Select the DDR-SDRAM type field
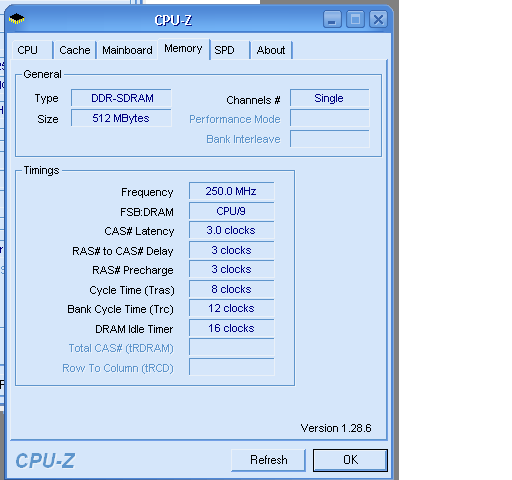This screenshot has width=512, height=480. point(121,98)
